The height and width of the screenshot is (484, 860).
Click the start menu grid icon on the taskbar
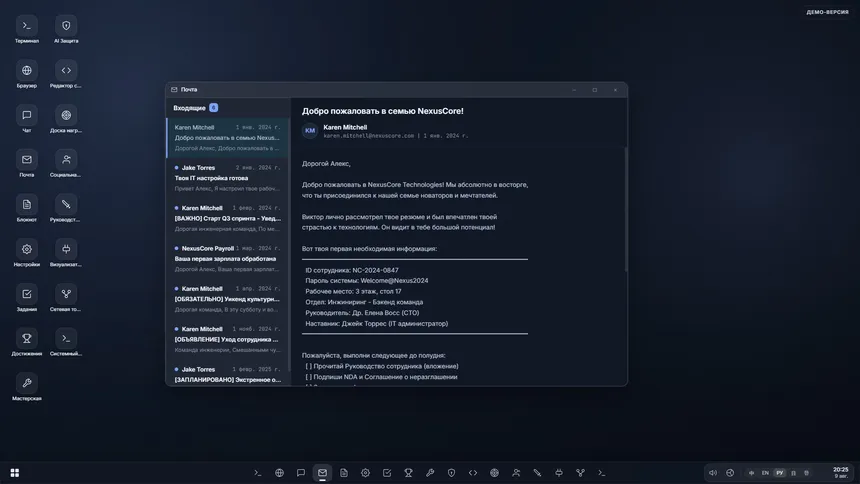click(x=15, y=472)
